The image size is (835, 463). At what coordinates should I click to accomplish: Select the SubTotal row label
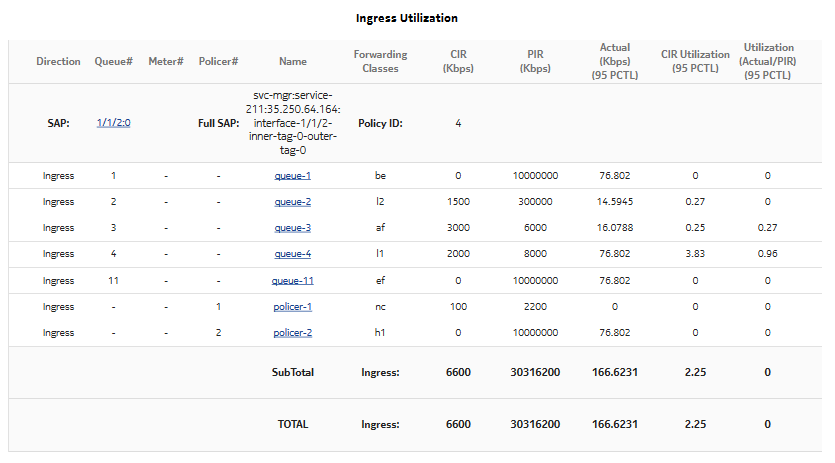click(293, 372)
